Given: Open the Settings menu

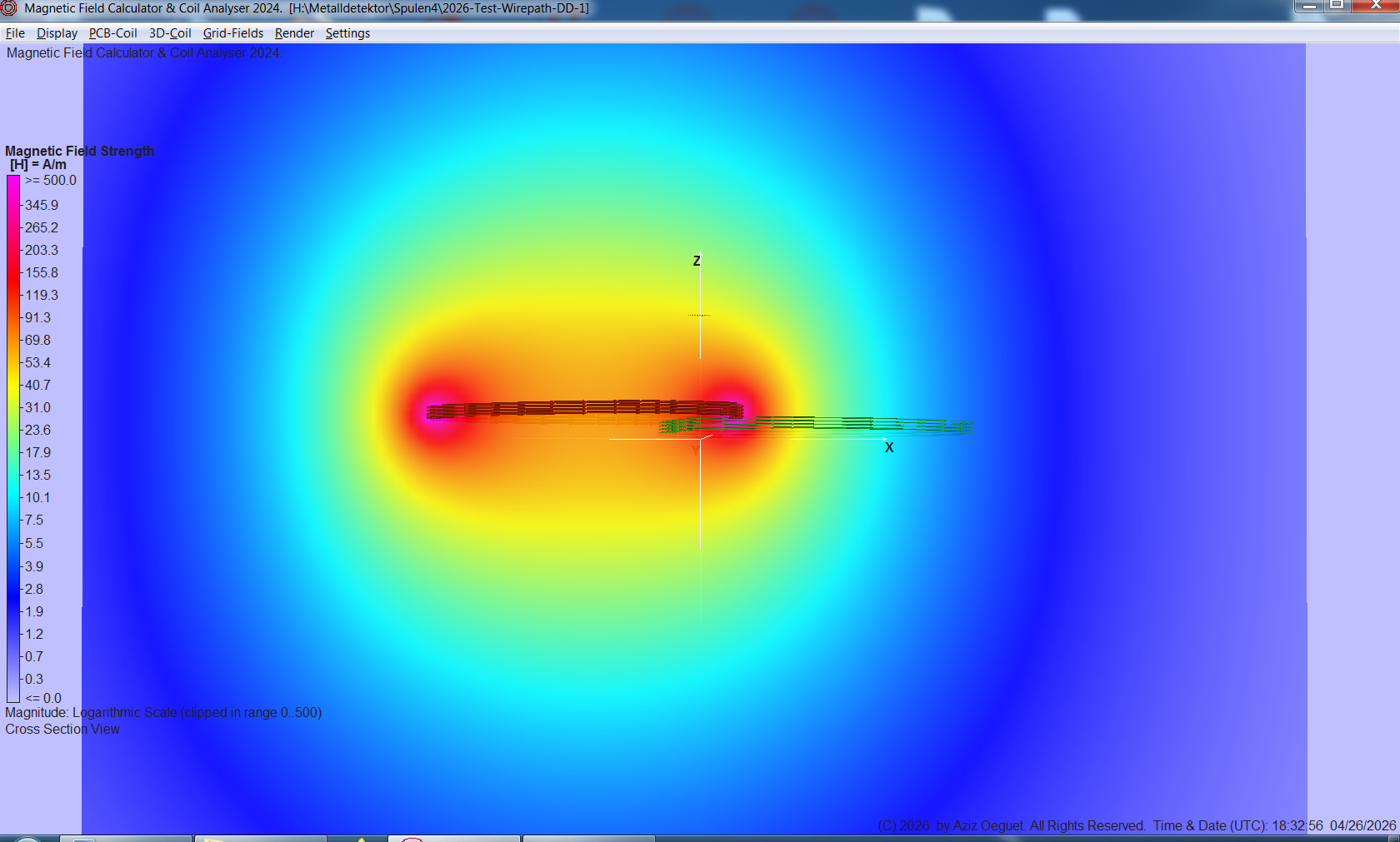Looking at the screenshot, I should (347, 33).
